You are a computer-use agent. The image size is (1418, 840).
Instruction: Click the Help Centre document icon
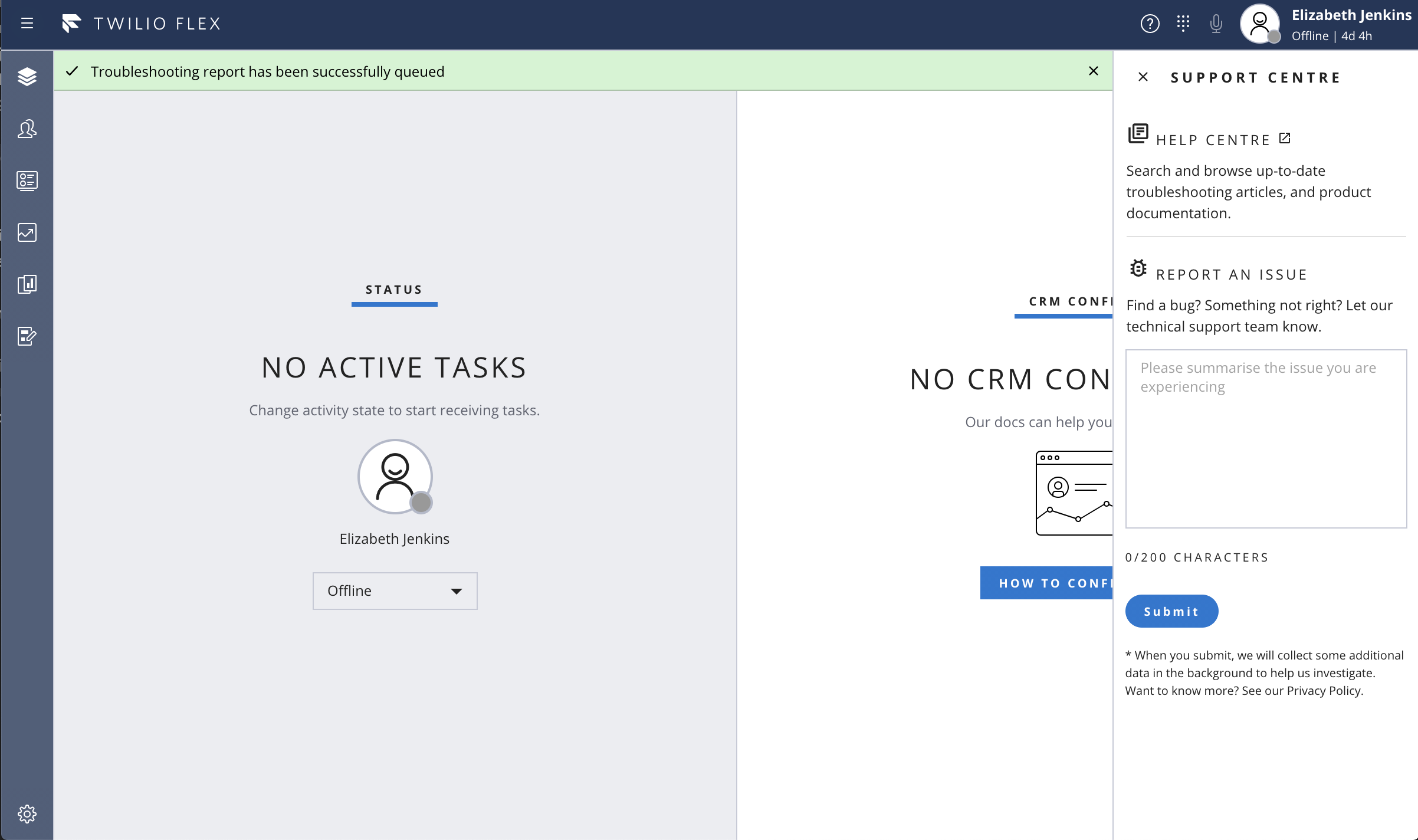click(1138, 133)
